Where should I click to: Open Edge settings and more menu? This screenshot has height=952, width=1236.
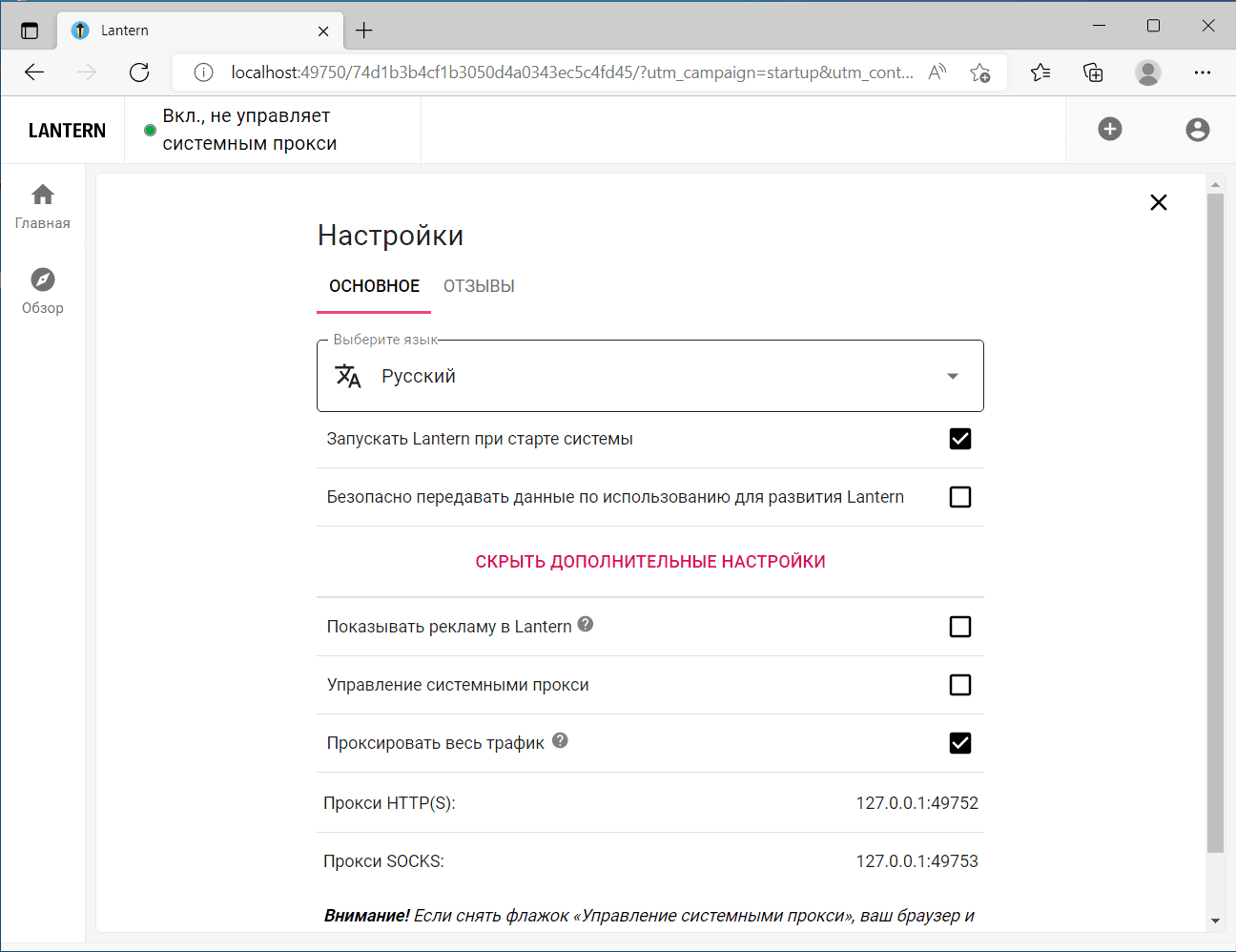1203,72
